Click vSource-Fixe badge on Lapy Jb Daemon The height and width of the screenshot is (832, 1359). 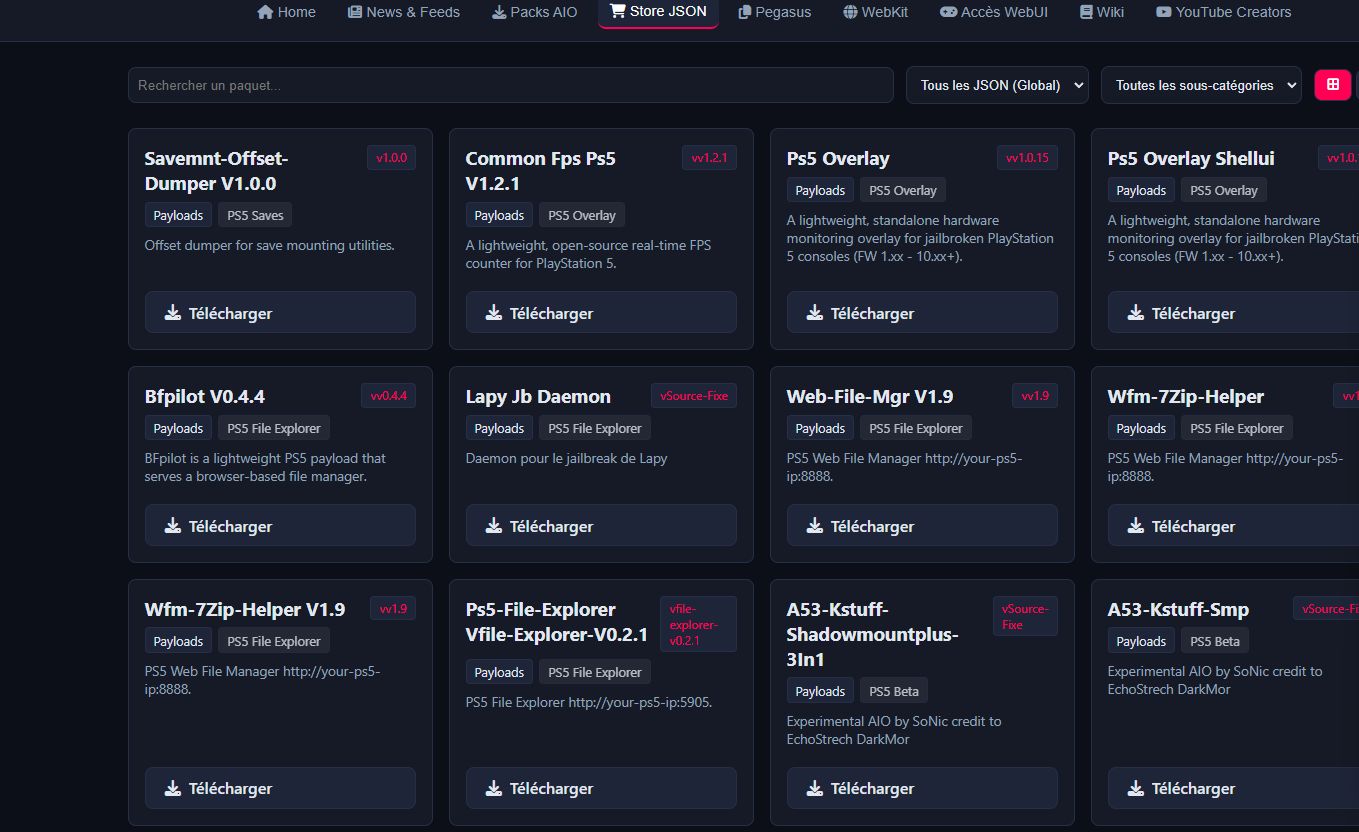coord(694,396)
